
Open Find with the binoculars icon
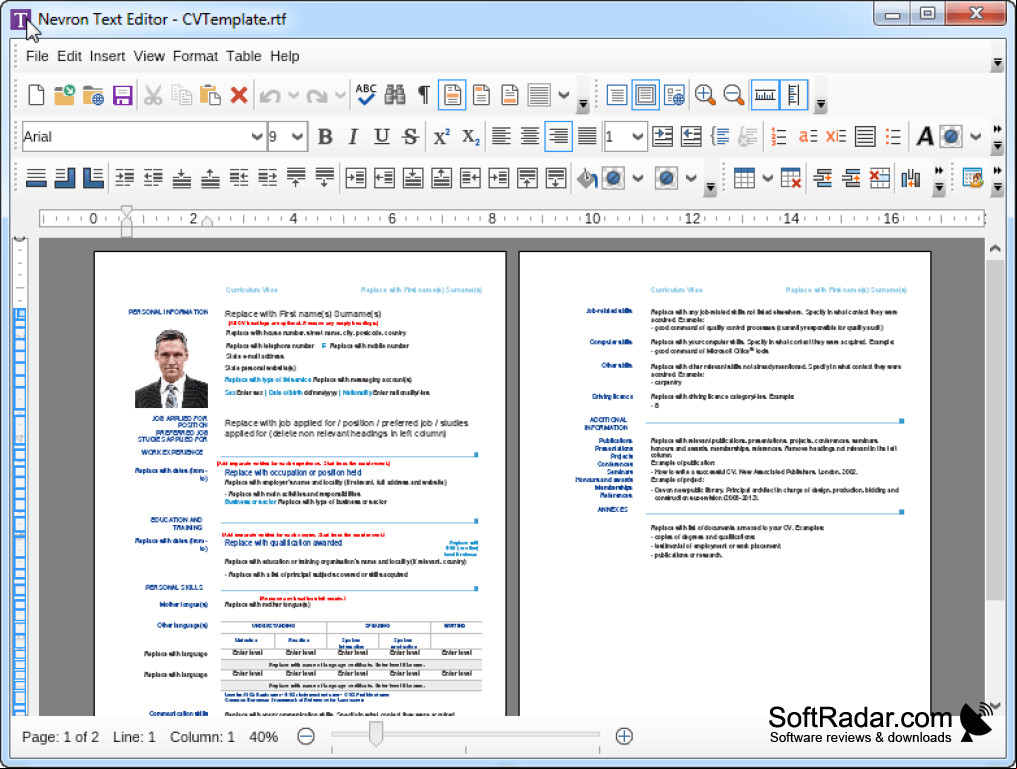pyautogui.click(x=394, y=95)
